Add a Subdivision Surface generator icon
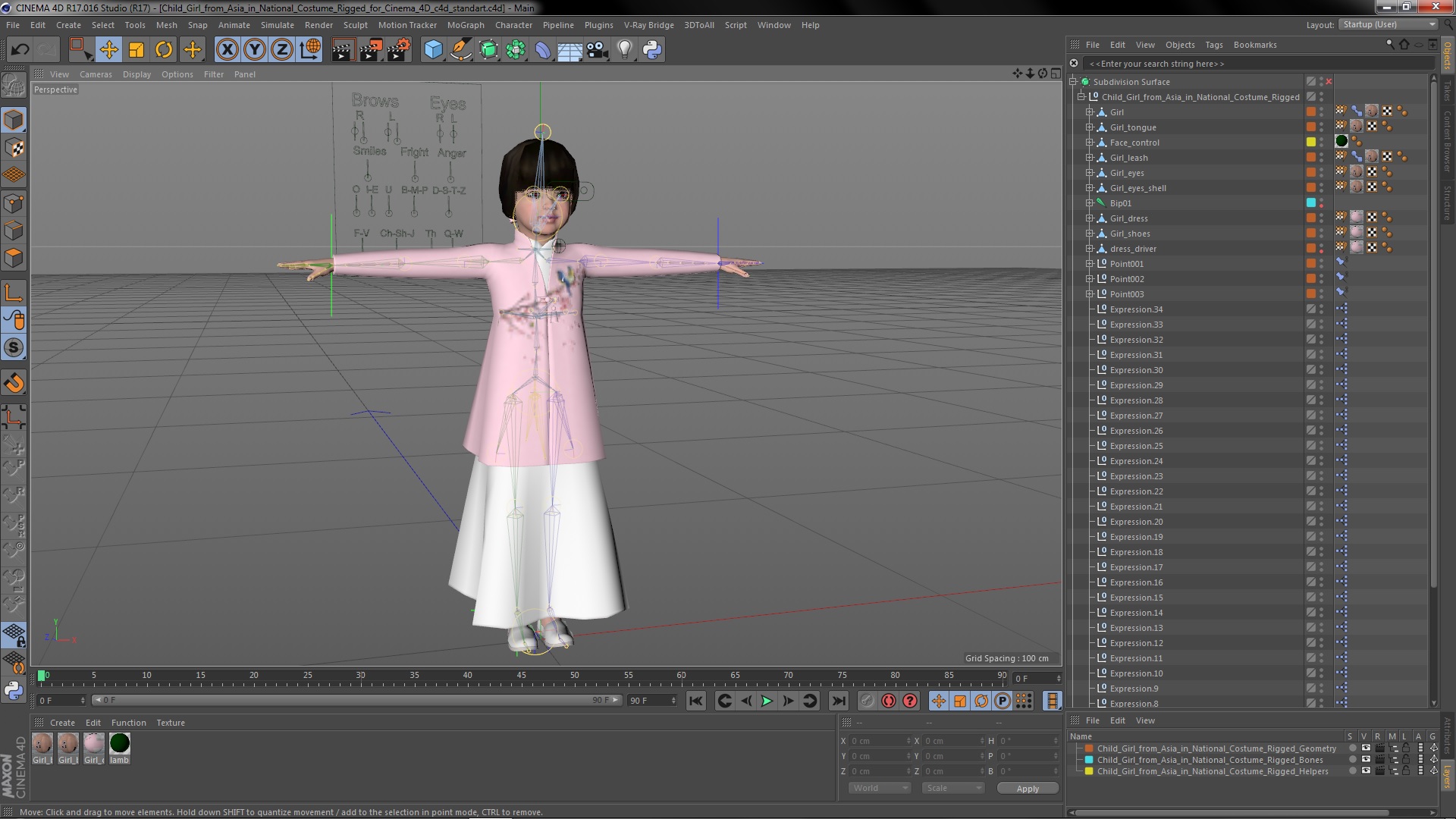Screen dimensions: 1456x819 [x=488, y=50]
